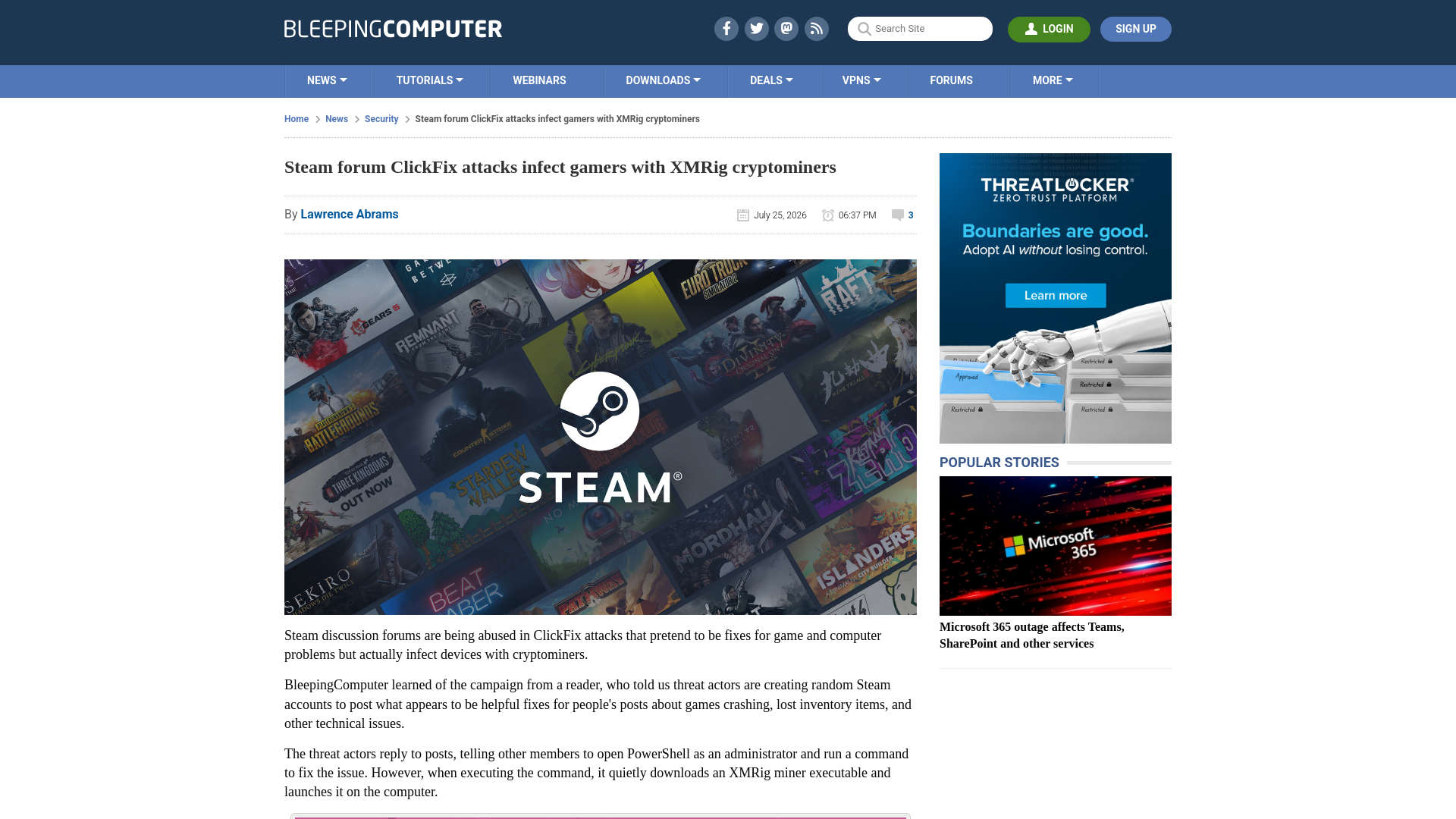This screenshot has width=1456, height=819.
Task: Click the 06:37 PM time text
Action: click(x=858, y=215)
